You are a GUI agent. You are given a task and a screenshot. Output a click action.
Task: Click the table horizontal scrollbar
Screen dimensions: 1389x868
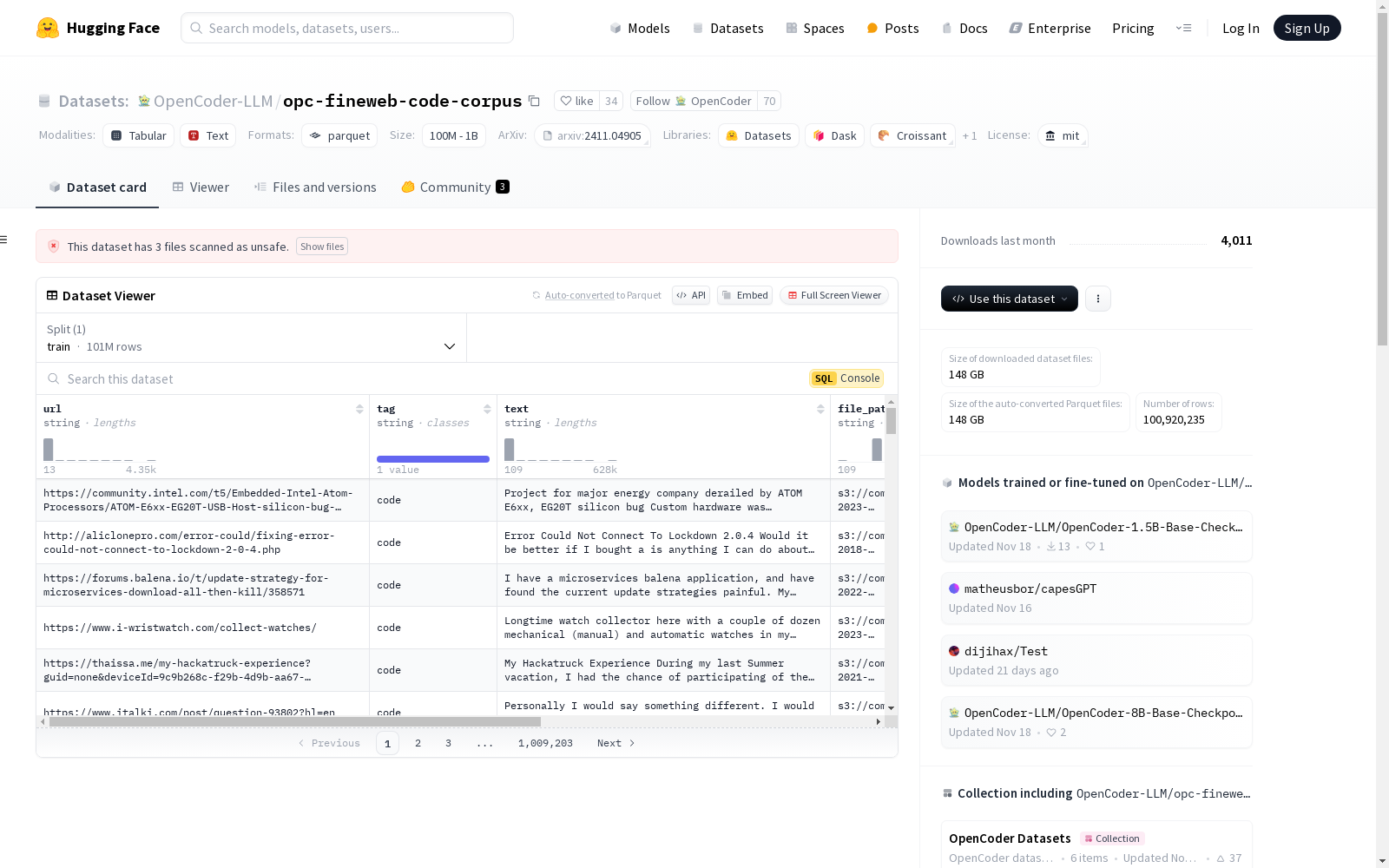pyautogui.click(x=295, y=721)
